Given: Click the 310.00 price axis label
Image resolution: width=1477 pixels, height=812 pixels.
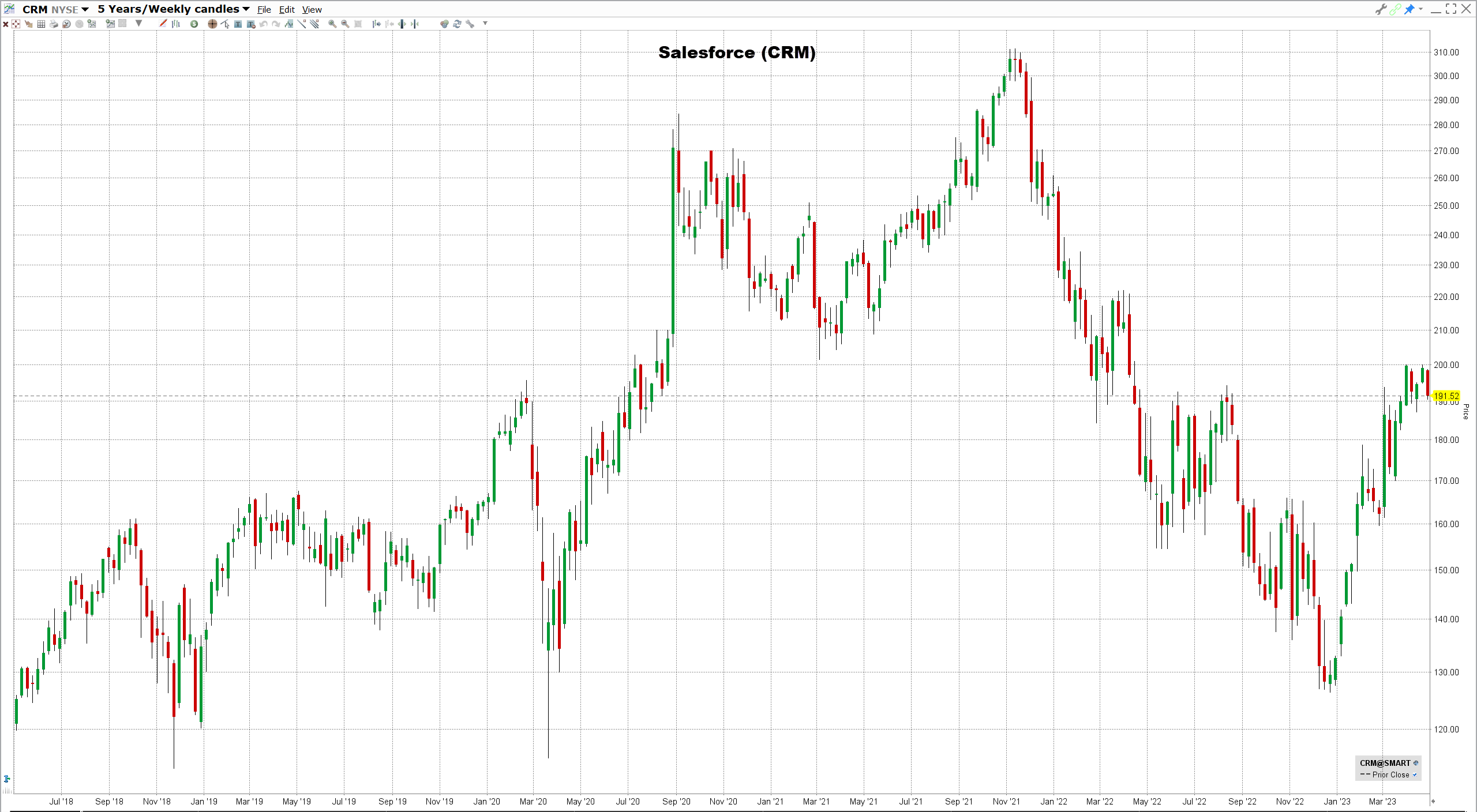Looking at the screenshot, I should (x=1446, y=52).
